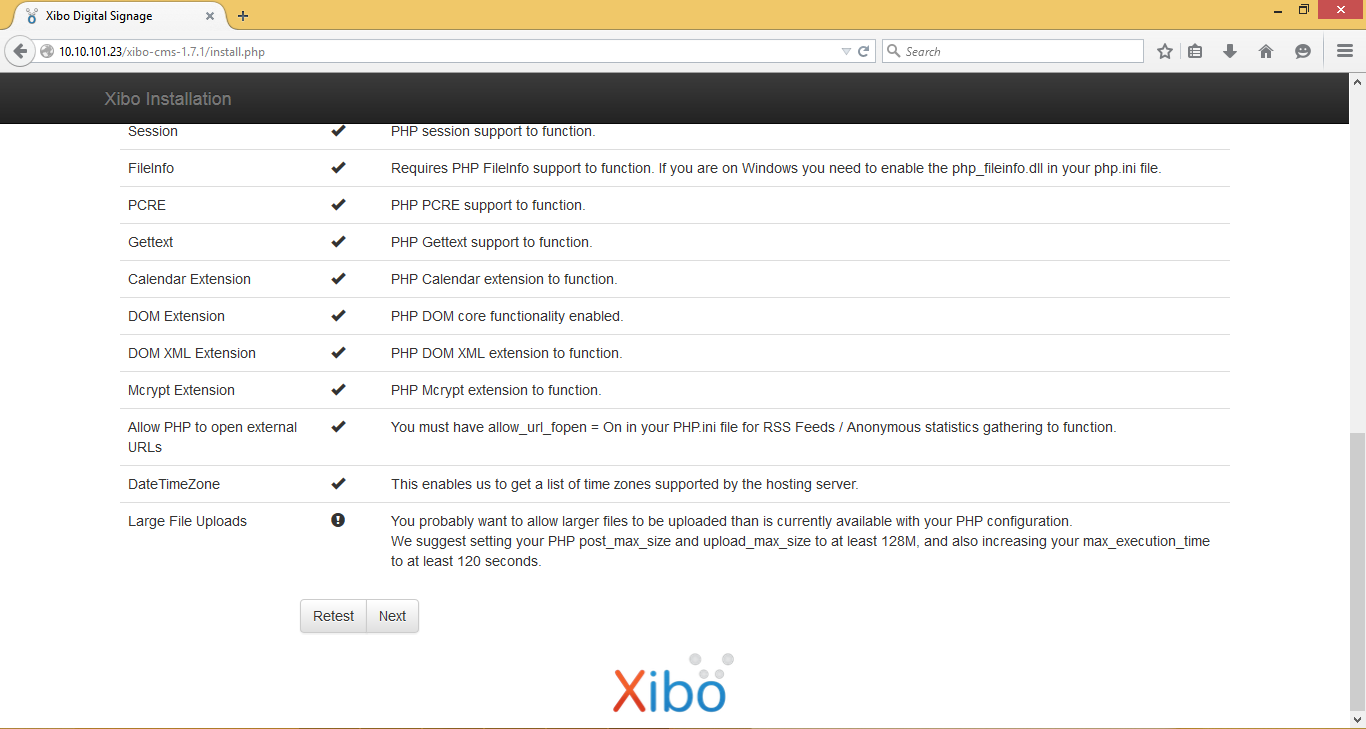Open a new browser tab
The width and height of the screenshot is (1366, 729).
pos(243,15)
